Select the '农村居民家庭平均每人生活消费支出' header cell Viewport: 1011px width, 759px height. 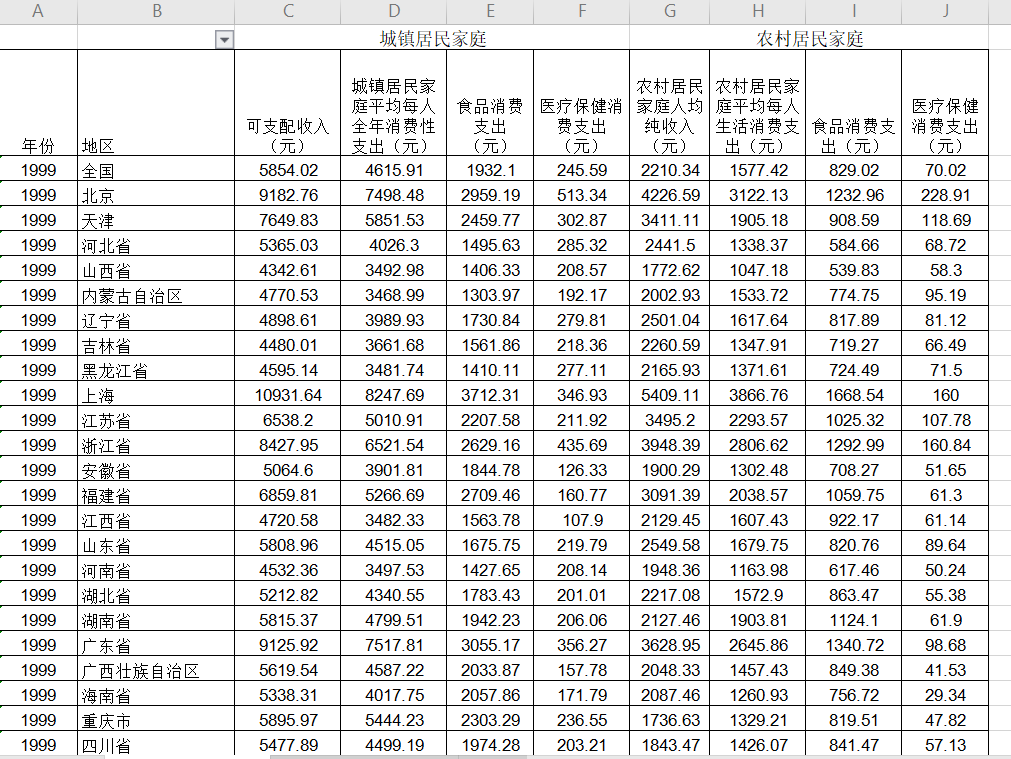(x=758, y=103)
